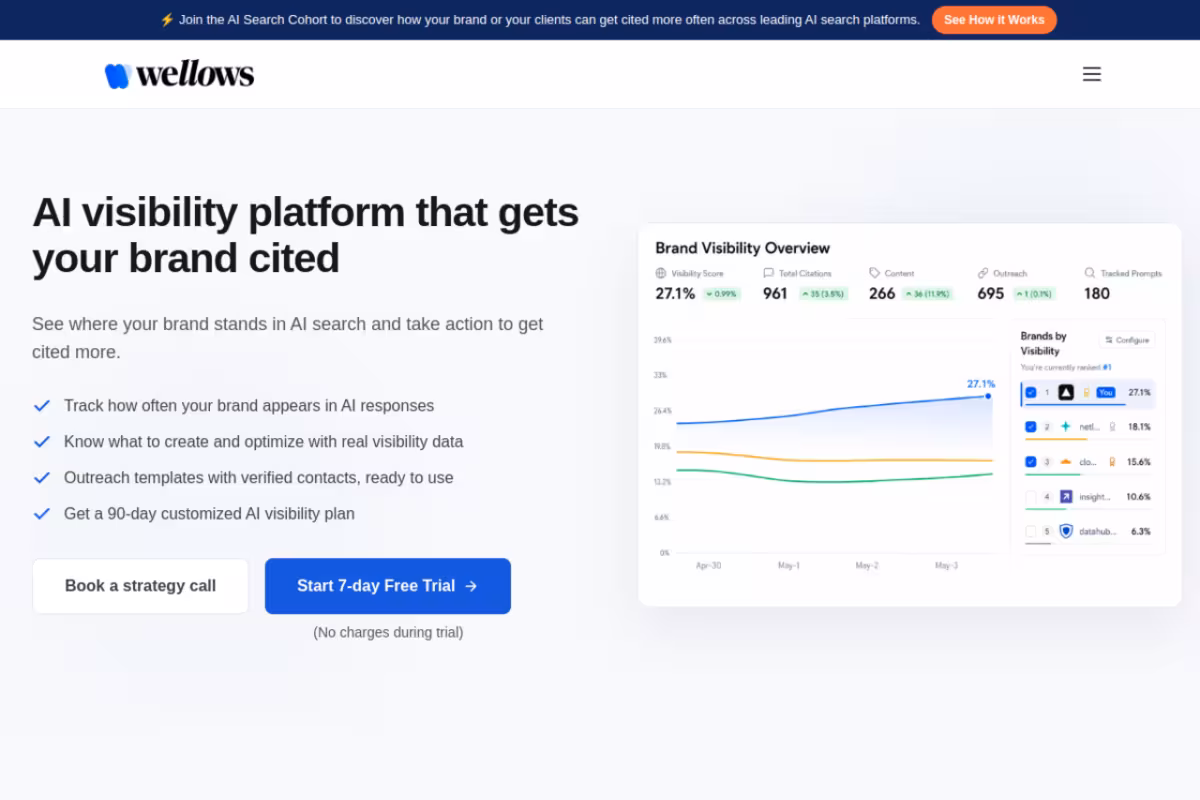Viewport: 1200px width, 800px height.
Task: Open the hamburger navigation menu
Action: pyautogui.click(x=1092, y=74)
